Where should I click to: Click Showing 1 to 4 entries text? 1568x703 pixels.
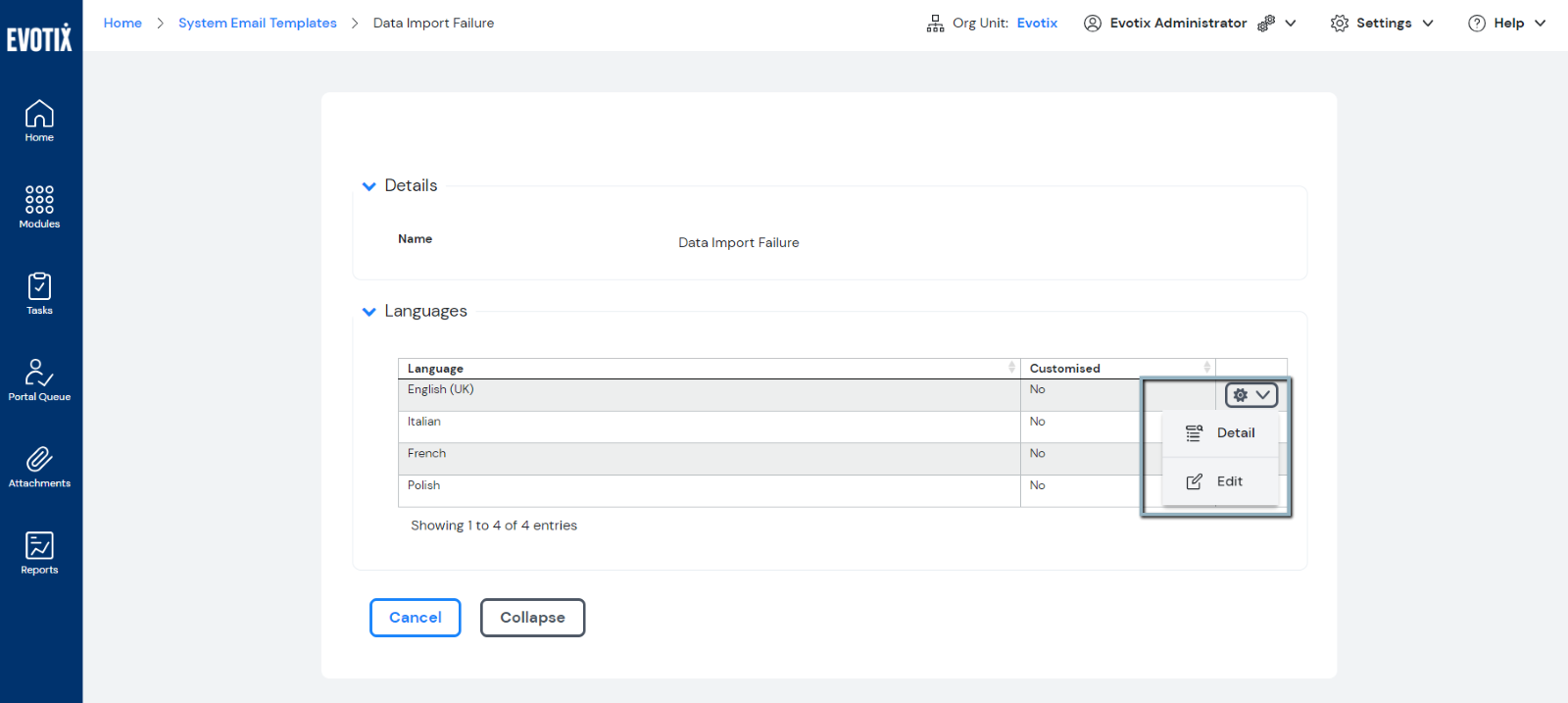click(x=494, y=526)
